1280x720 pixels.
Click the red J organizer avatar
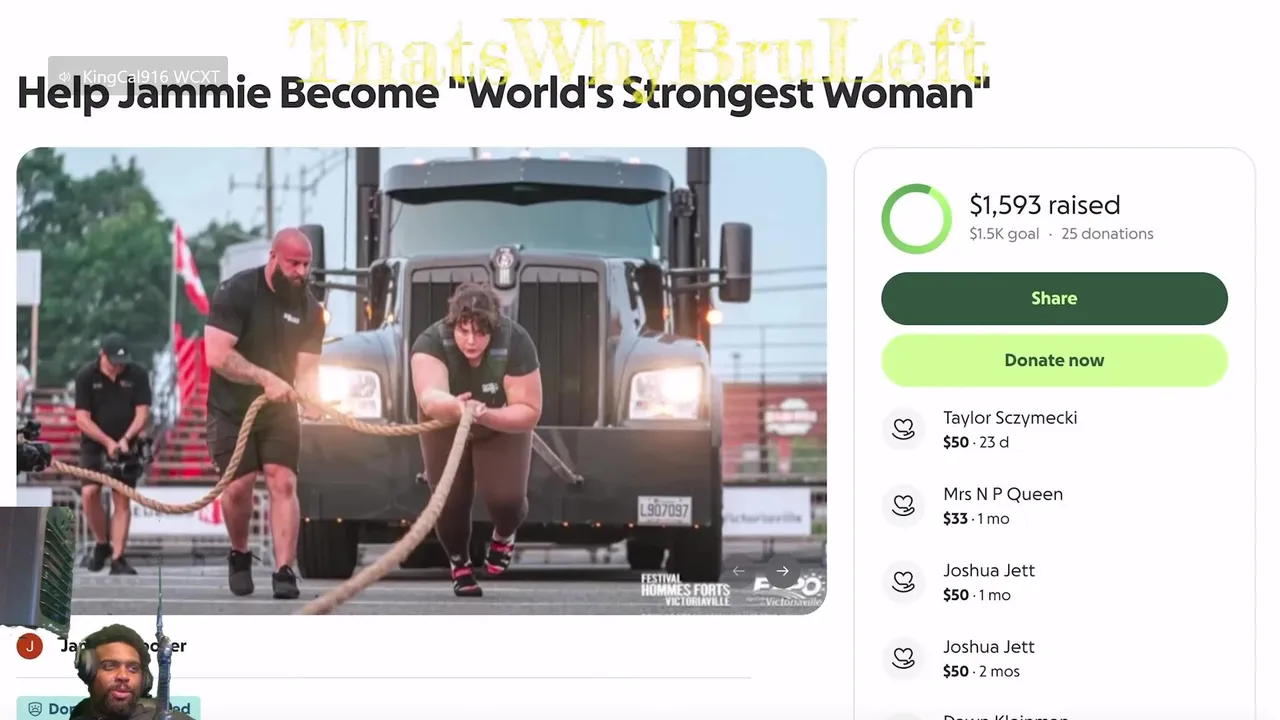[x=30, y=646]
